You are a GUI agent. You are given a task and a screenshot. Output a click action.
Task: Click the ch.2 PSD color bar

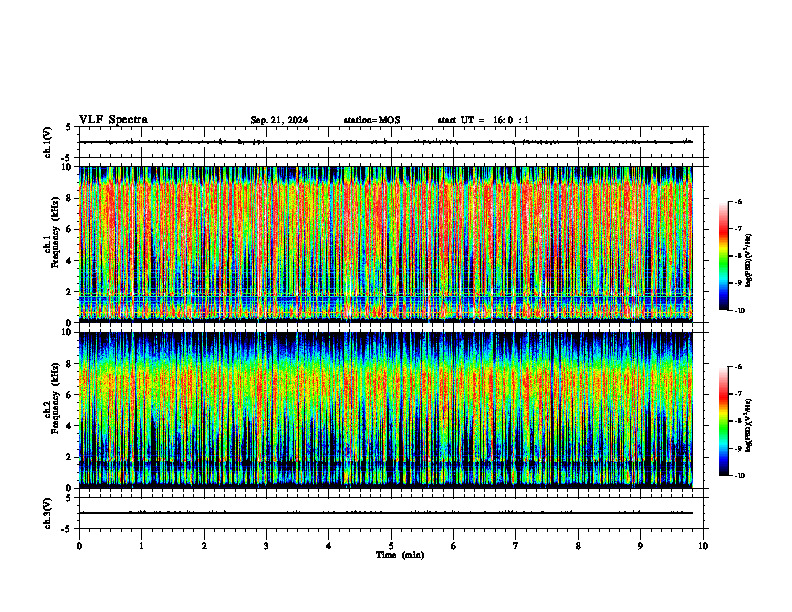(723, 421)
